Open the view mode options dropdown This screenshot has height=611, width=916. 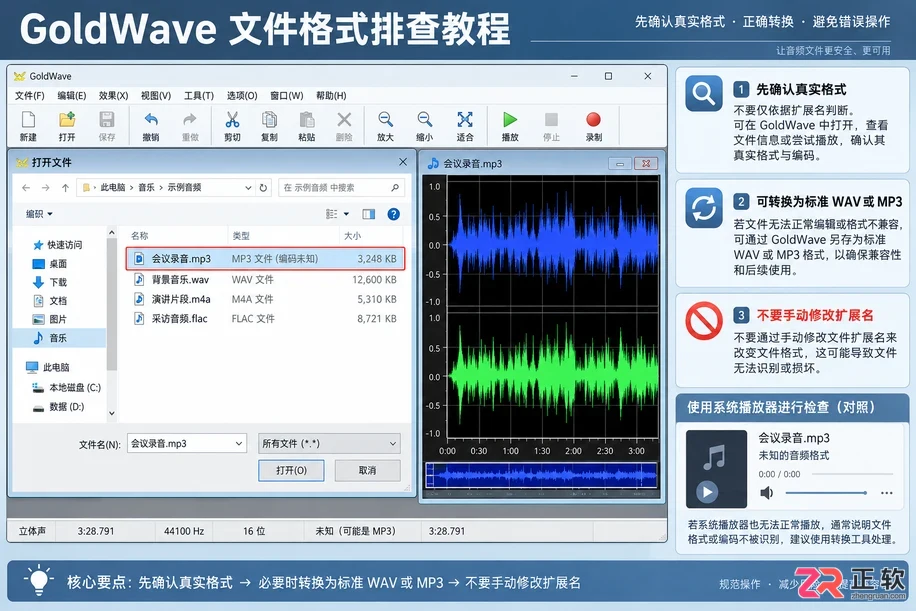pyautogui.click(x=346, y=214)
